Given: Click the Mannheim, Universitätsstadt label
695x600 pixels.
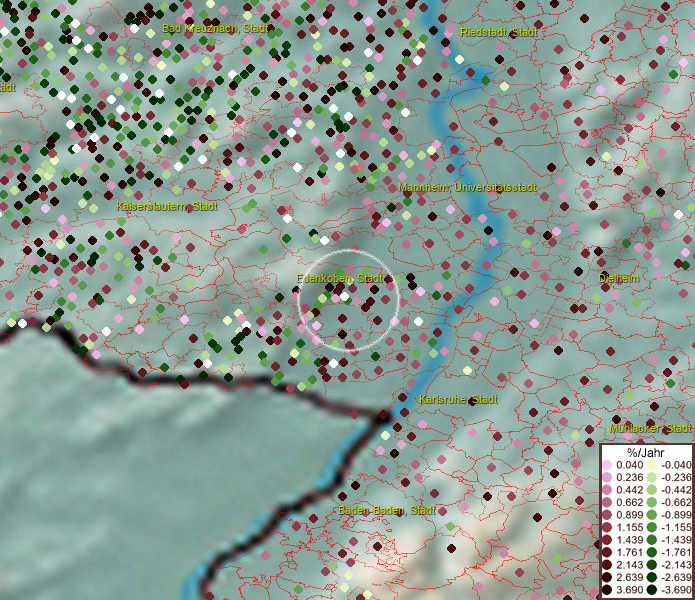Looking at the screenshot, I should pos(467,187).
